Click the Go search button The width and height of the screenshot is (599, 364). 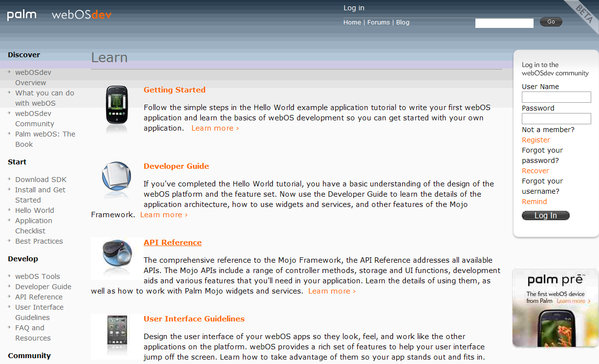[x=550, y=22]
